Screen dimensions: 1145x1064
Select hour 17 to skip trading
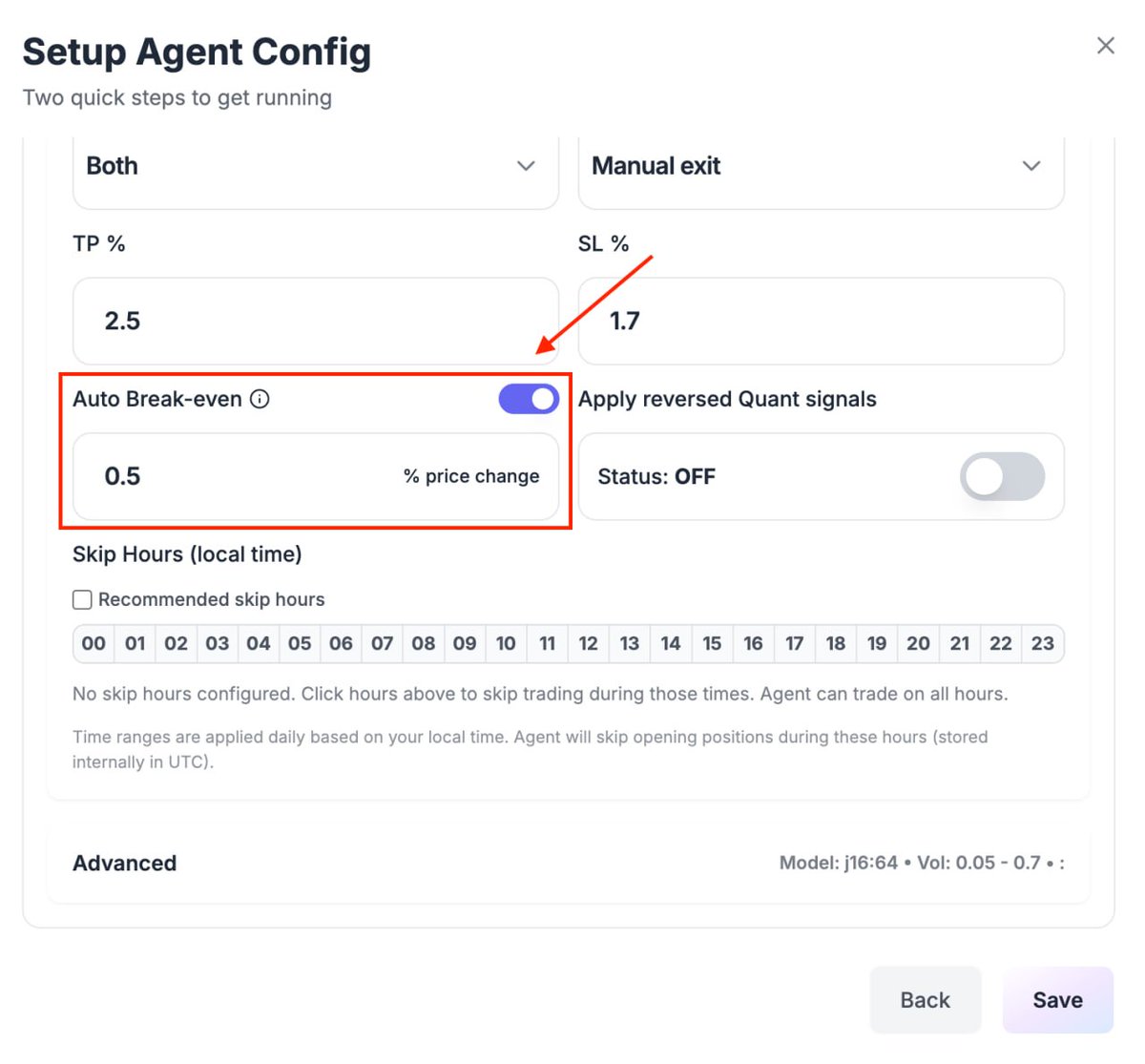[794, 643]
